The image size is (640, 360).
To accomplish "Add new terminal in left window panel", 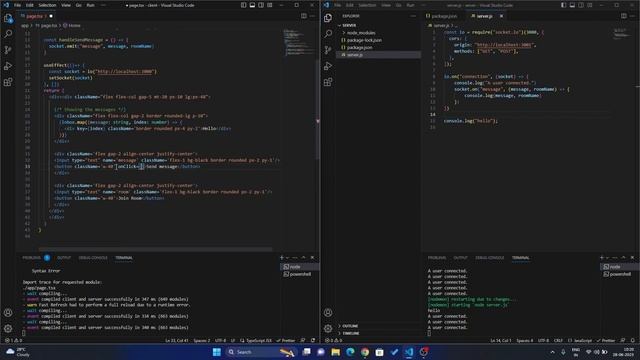I will (x=282, y=258).
